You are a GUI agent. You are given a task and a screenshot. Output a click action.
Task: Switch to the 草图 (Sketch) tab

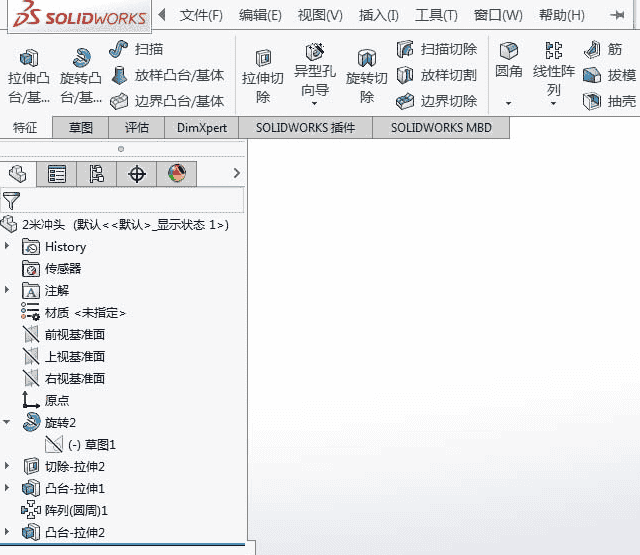(80, 128)
